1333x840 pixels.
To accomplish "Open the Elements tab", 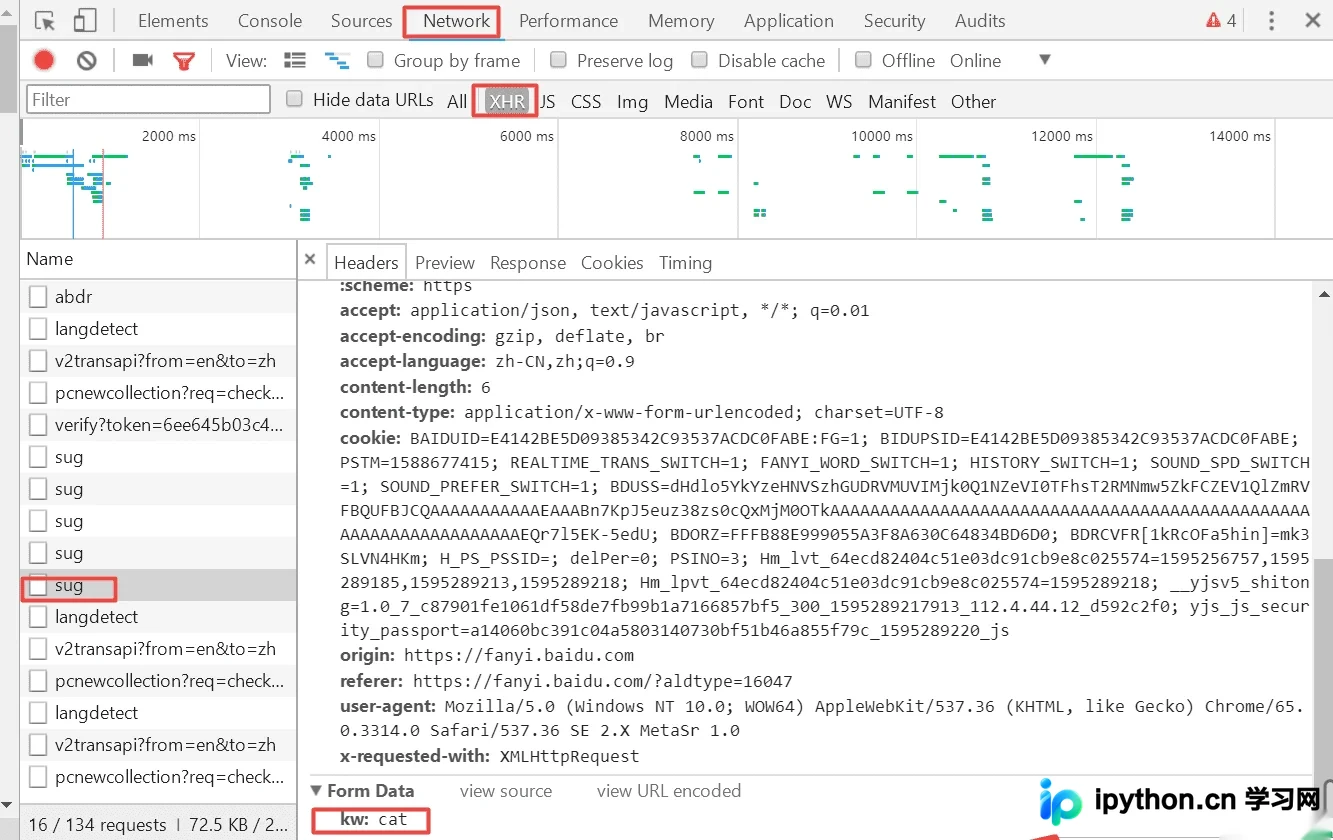I will click(x=173, y=21).
